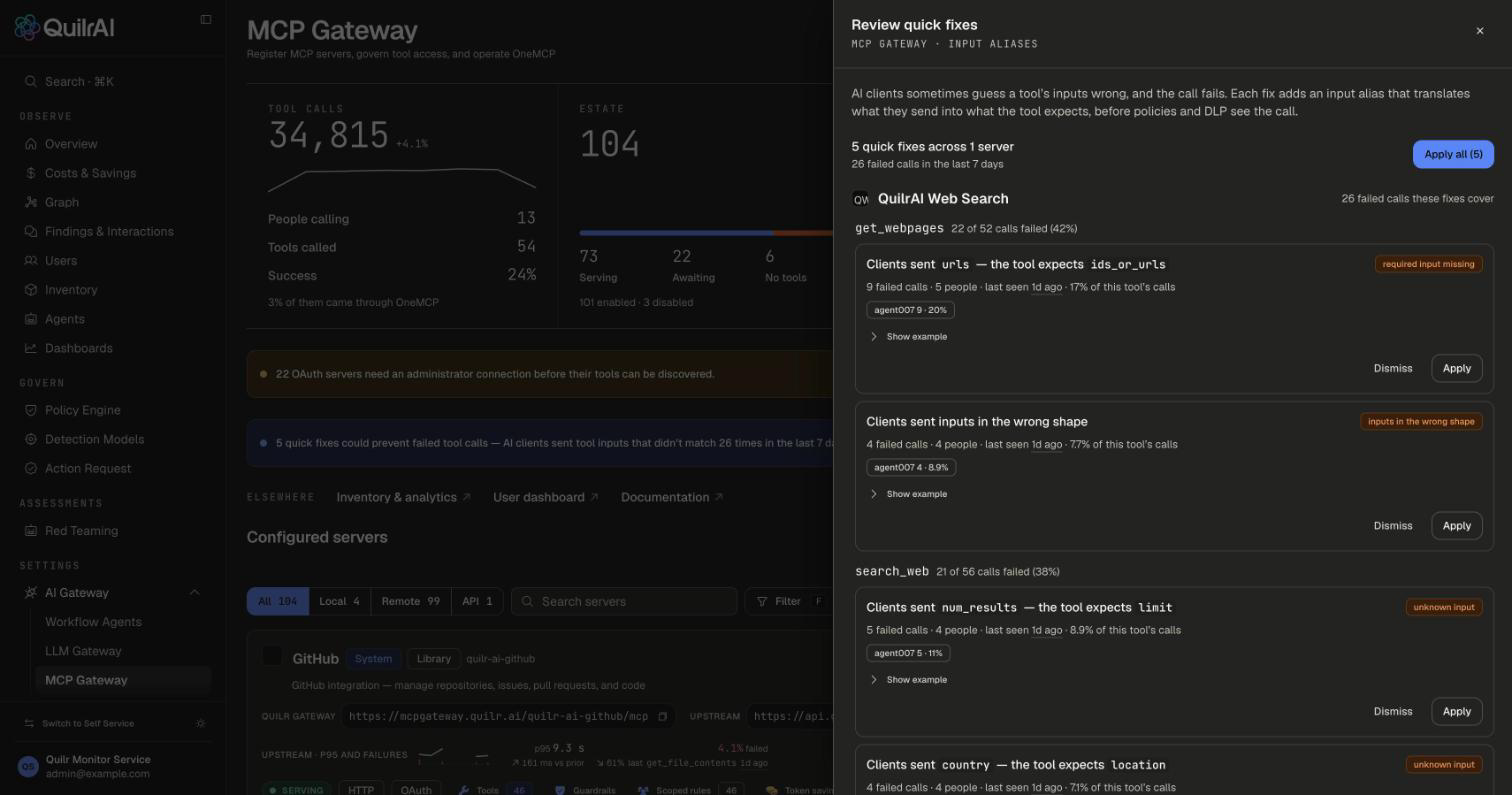Viewport: 1512px width, 795px height.
Task: Click the agent007 9 · 20% chip
Action: 910,310
